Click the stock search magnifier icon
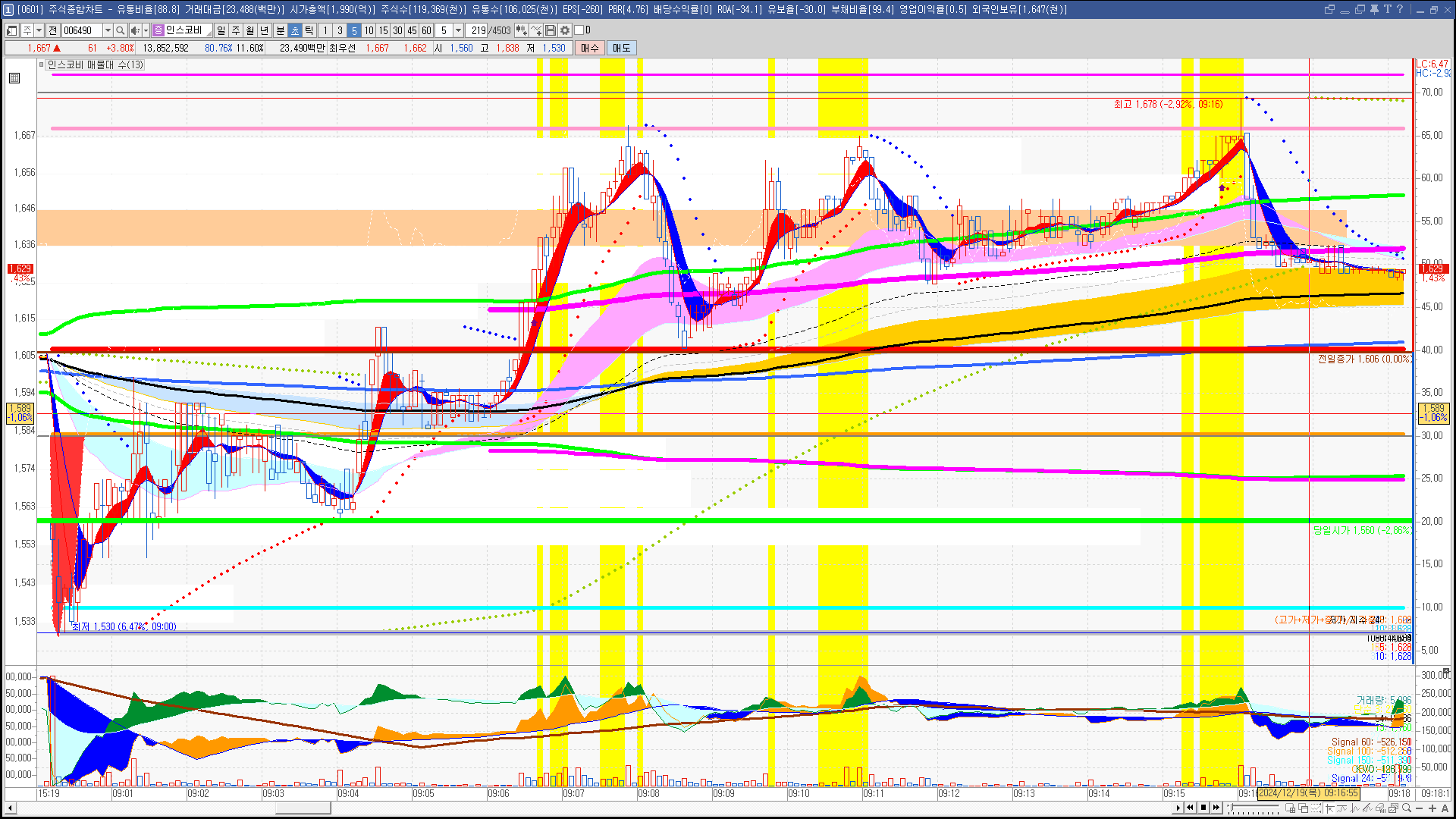The width and height of the screenshot is (1456, 819). click(121, 30)
